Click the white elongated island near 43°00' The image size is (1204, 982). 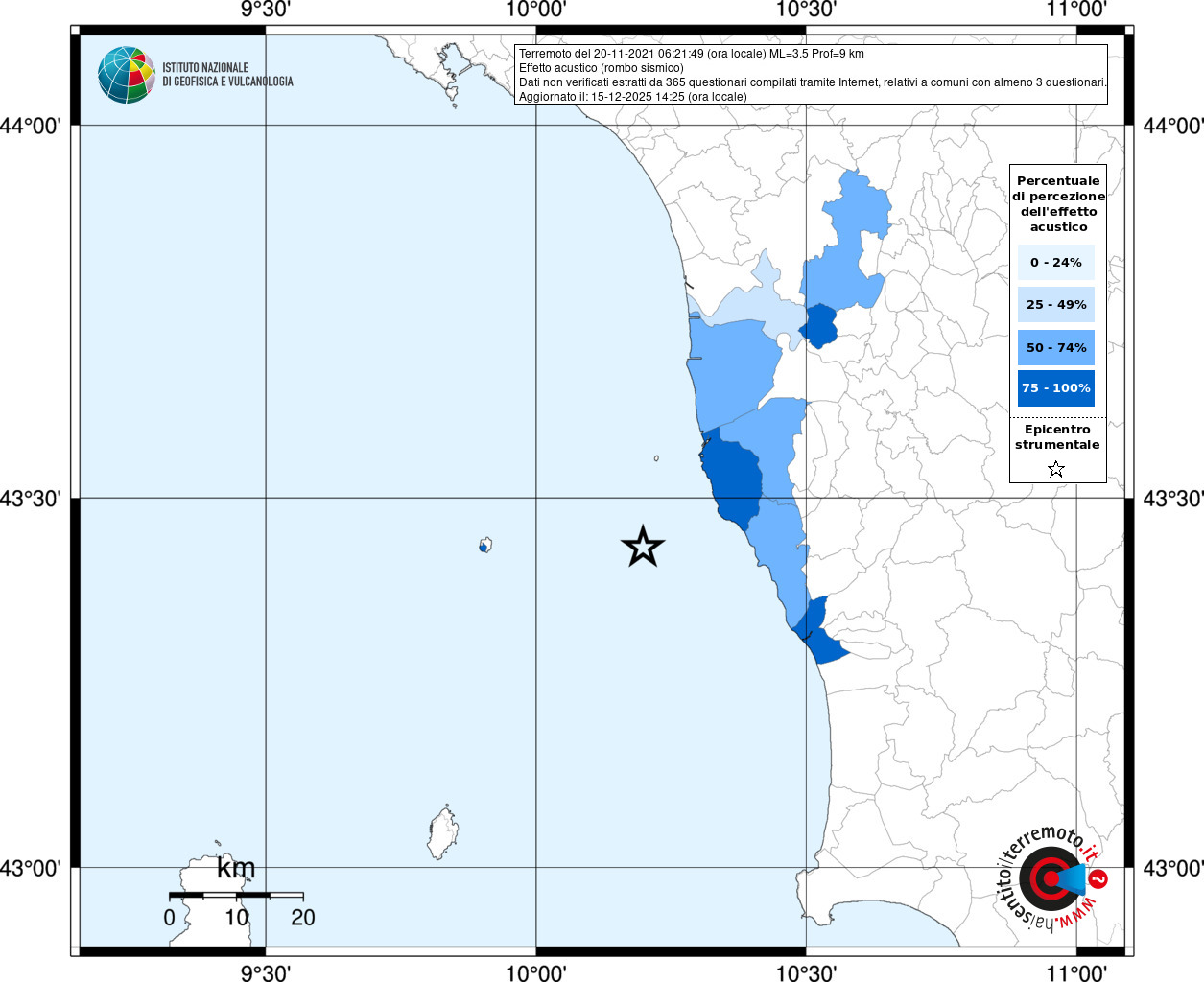coord(442,834)
